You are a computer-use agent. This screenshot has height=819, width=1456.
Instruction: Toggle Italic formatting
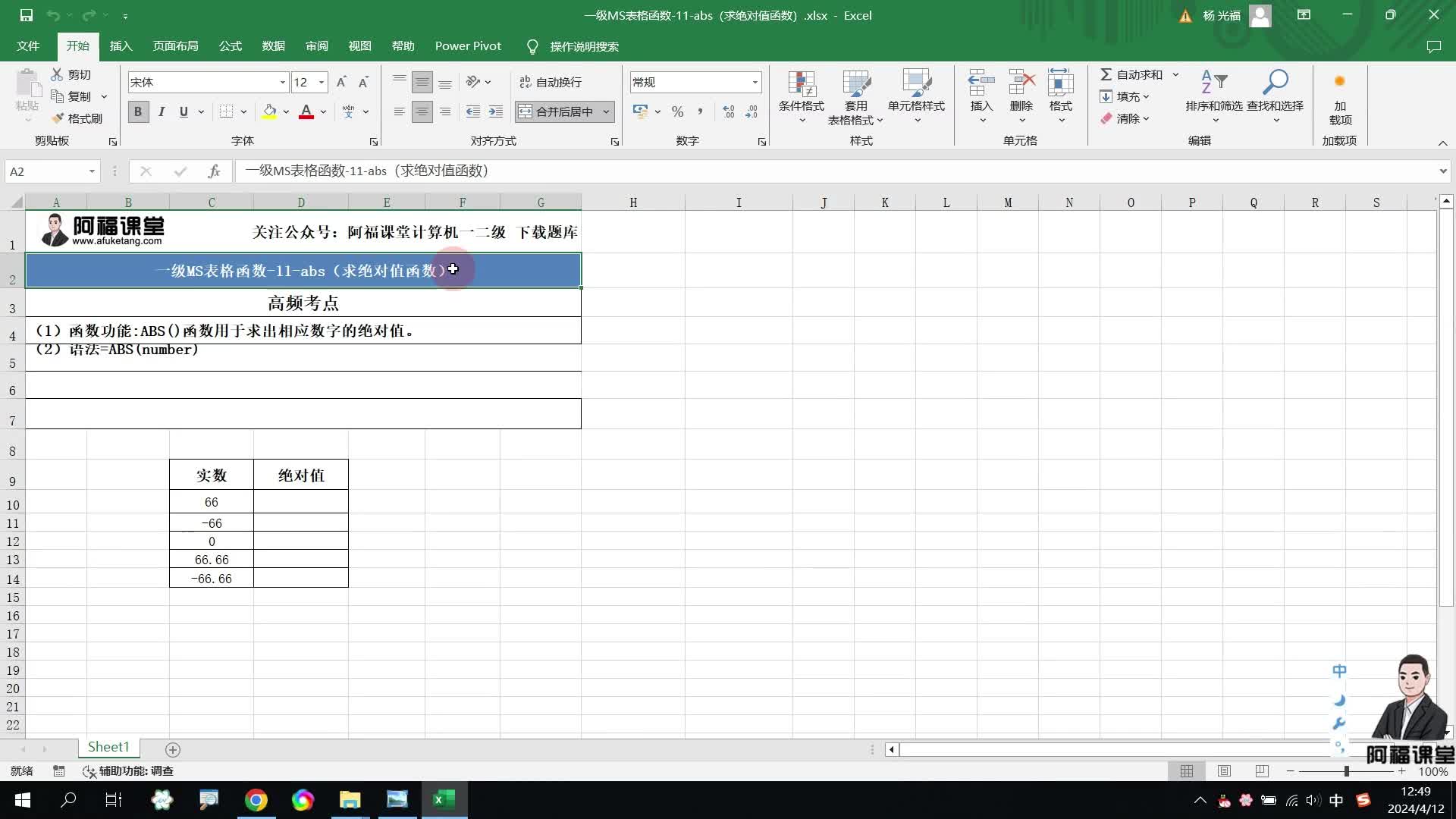161,111
